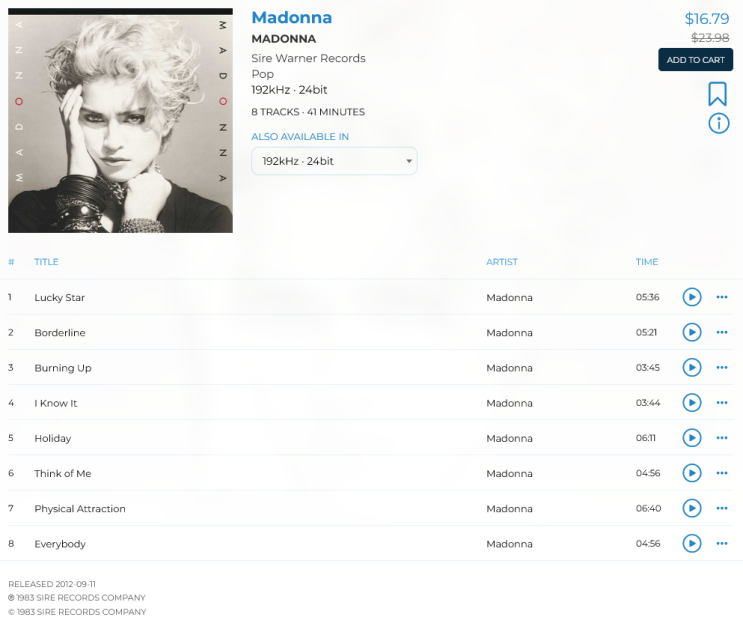Play the Lucky Star track
The height and width of the screenshot is (632, 743).
click(x=691, y=297)
